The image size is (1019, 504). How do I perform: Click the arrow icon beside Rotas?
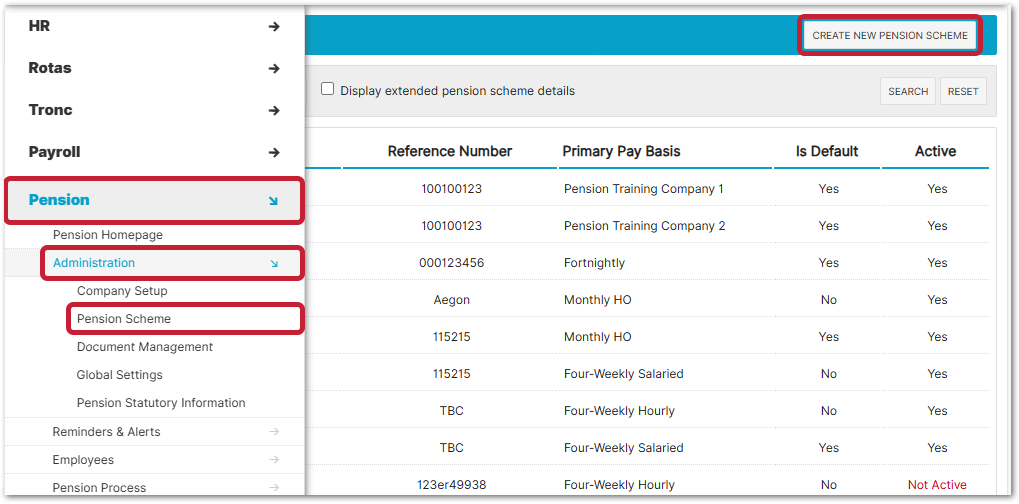click(x=274, y=69)
